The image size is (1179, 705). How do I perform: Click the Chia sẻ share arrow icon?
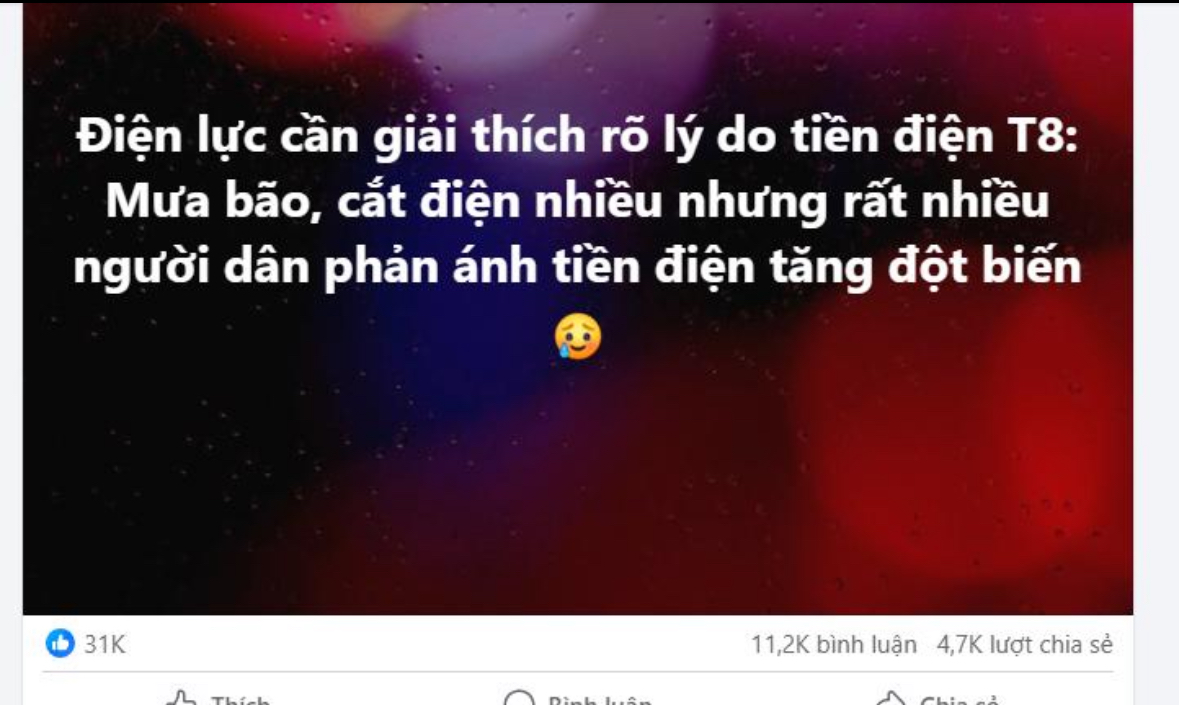(x=892, y=699)
